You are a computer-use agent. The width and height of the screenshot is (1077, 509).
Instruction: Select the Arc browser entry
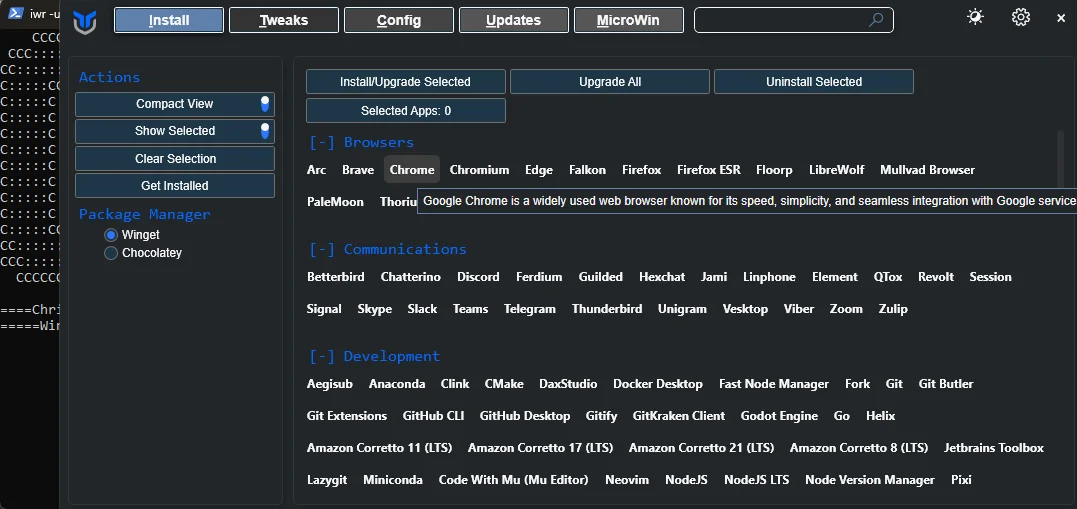(317, 170)
